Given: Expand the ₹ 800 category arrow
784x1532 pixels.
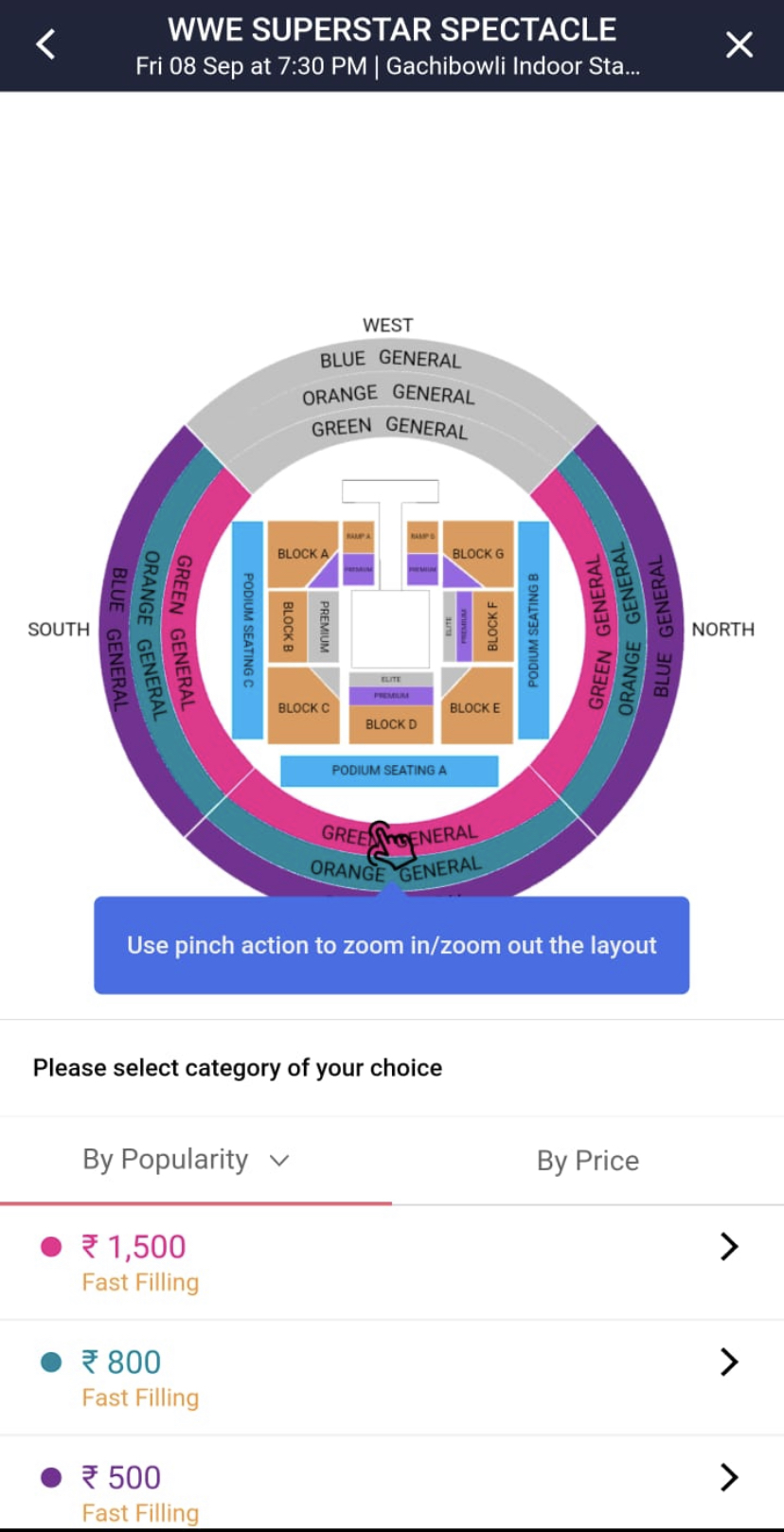Looking at the screenshot, I should (728, 1362).
